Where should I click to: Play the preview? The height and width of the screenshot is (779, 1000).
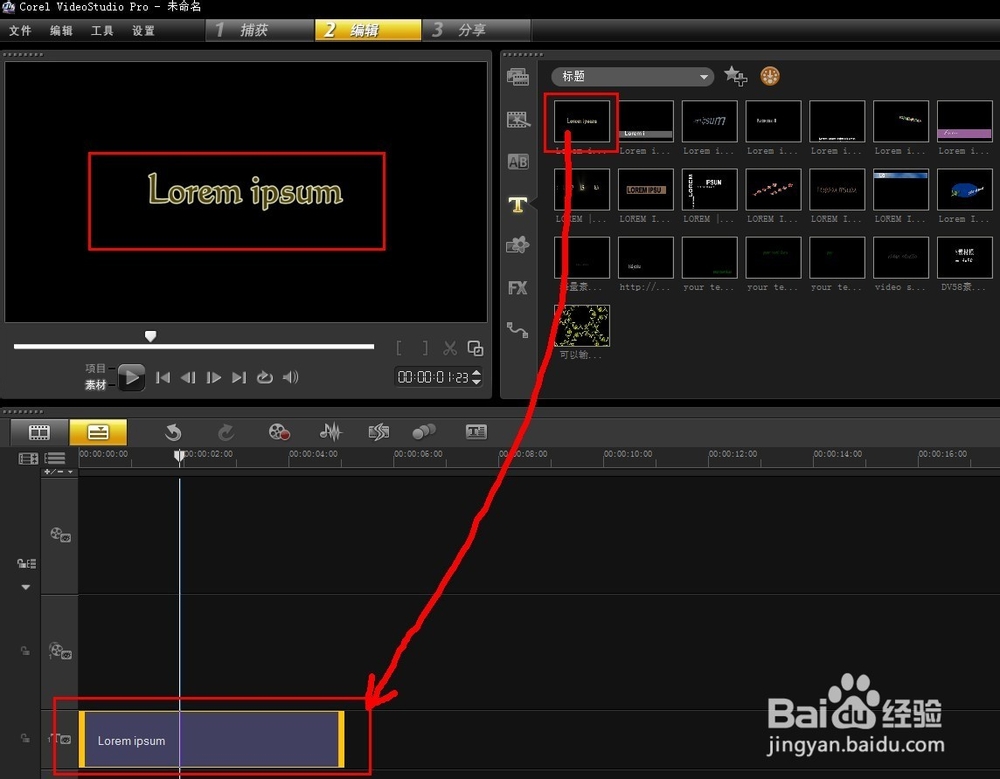131,377
